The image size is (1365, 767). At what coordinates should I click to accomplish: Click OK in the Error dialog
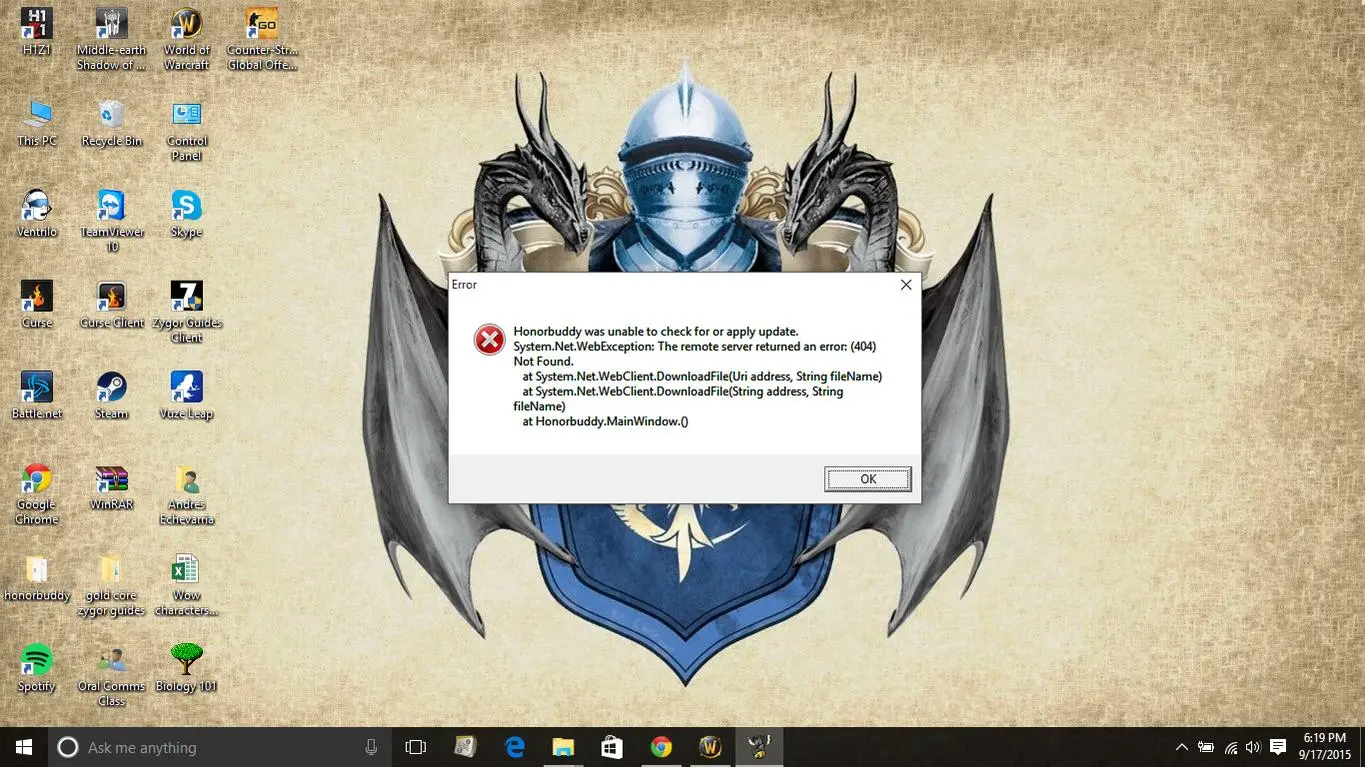click(x=868, y=479)
